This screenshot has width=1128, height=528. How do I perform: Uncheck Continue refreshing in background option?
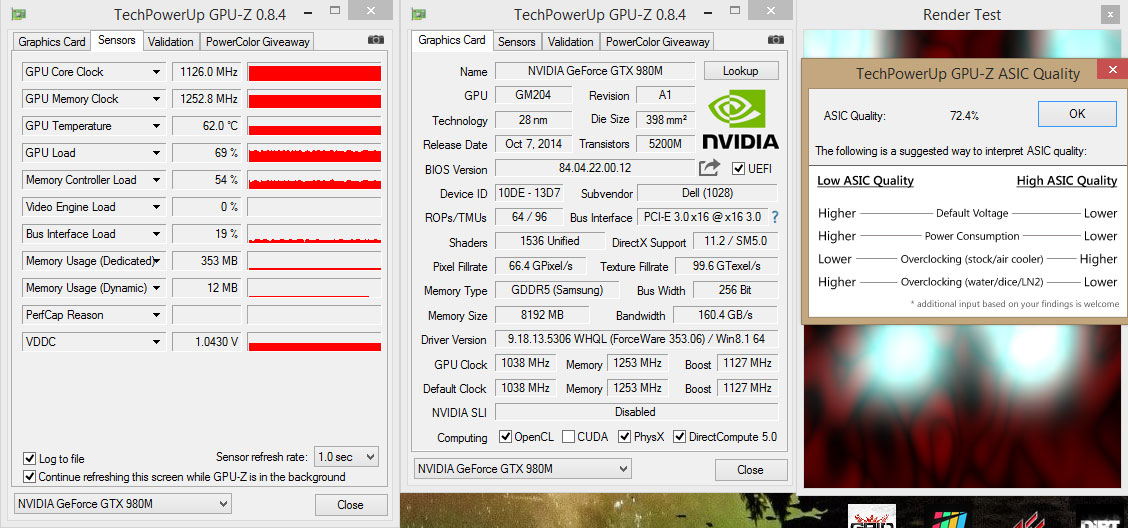click(29, 476)
